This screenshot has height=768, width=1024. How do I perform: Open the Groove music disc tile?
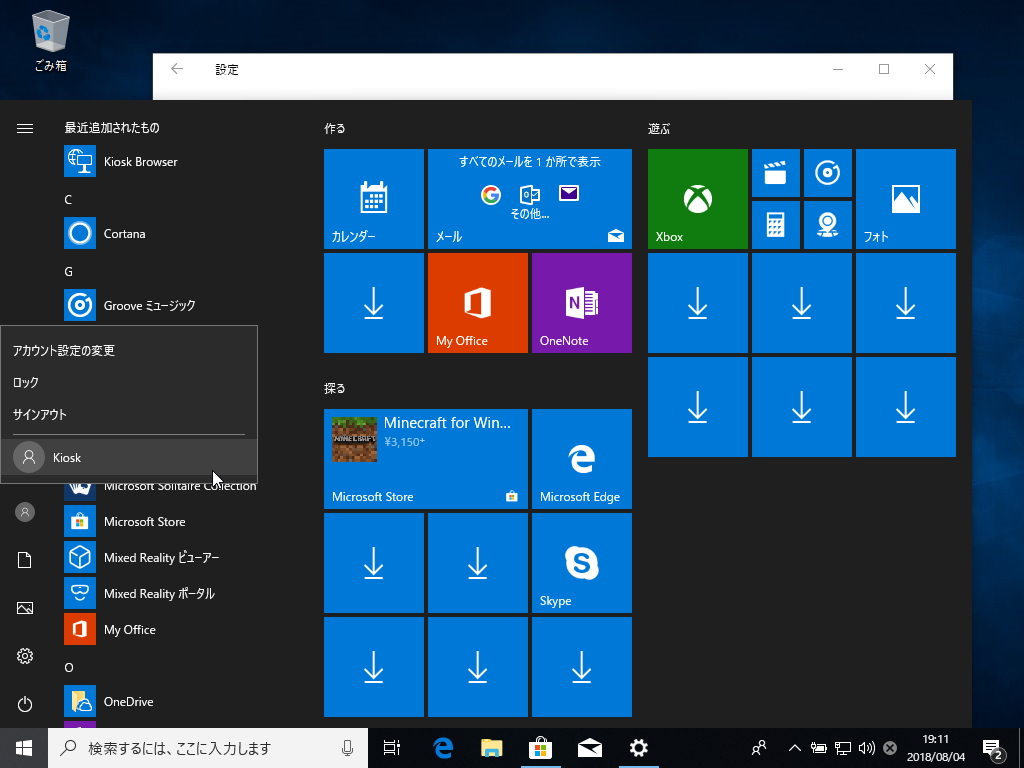click(x=827, y=173)
